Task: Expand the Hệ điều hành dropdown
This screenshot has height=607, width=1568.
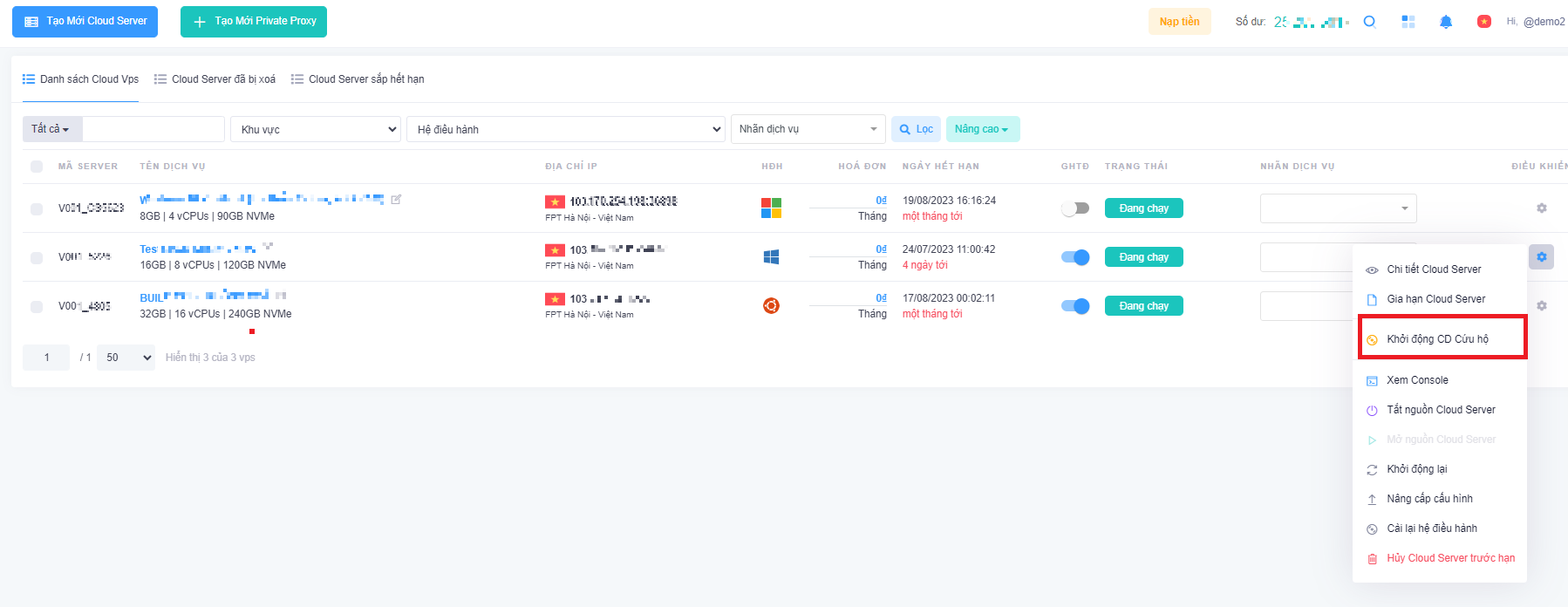Action: tap(566, 129)
